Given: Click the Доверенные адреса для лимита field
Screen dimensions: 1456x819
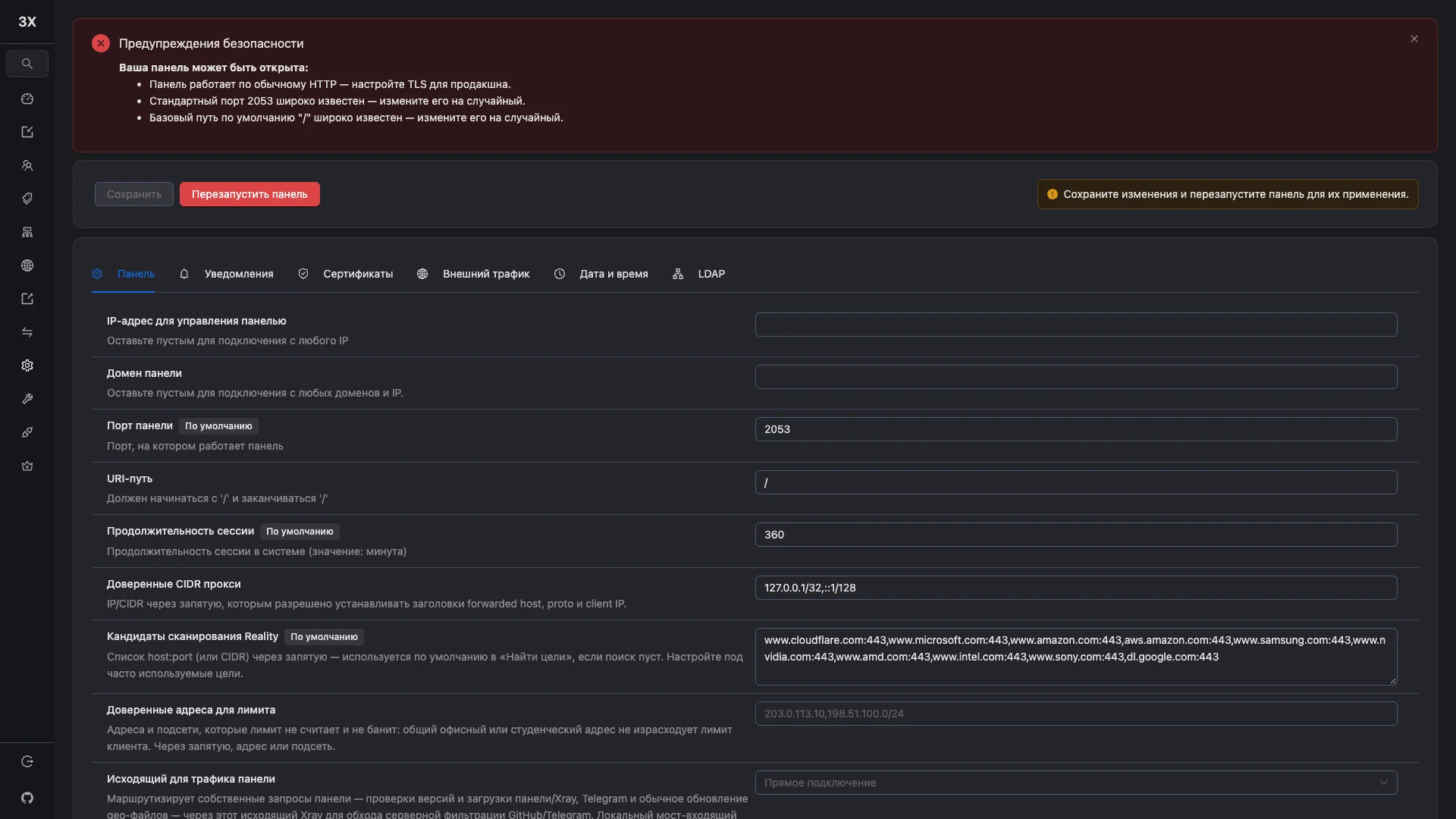Looking at the screenshot, I should [1076, 714].
